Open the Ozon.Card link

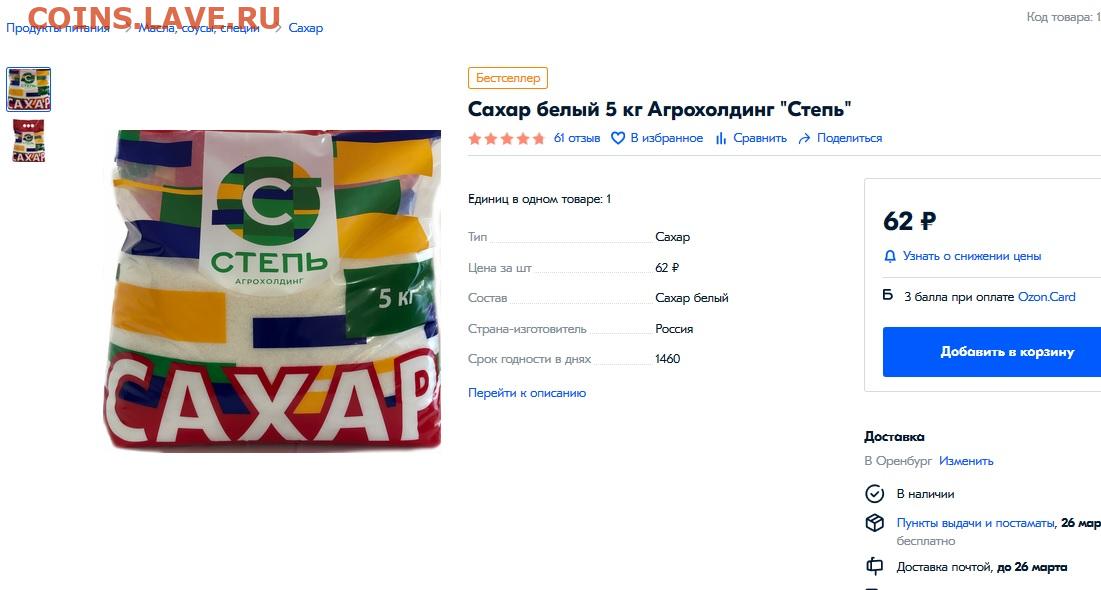click(x=1046, y=297)
